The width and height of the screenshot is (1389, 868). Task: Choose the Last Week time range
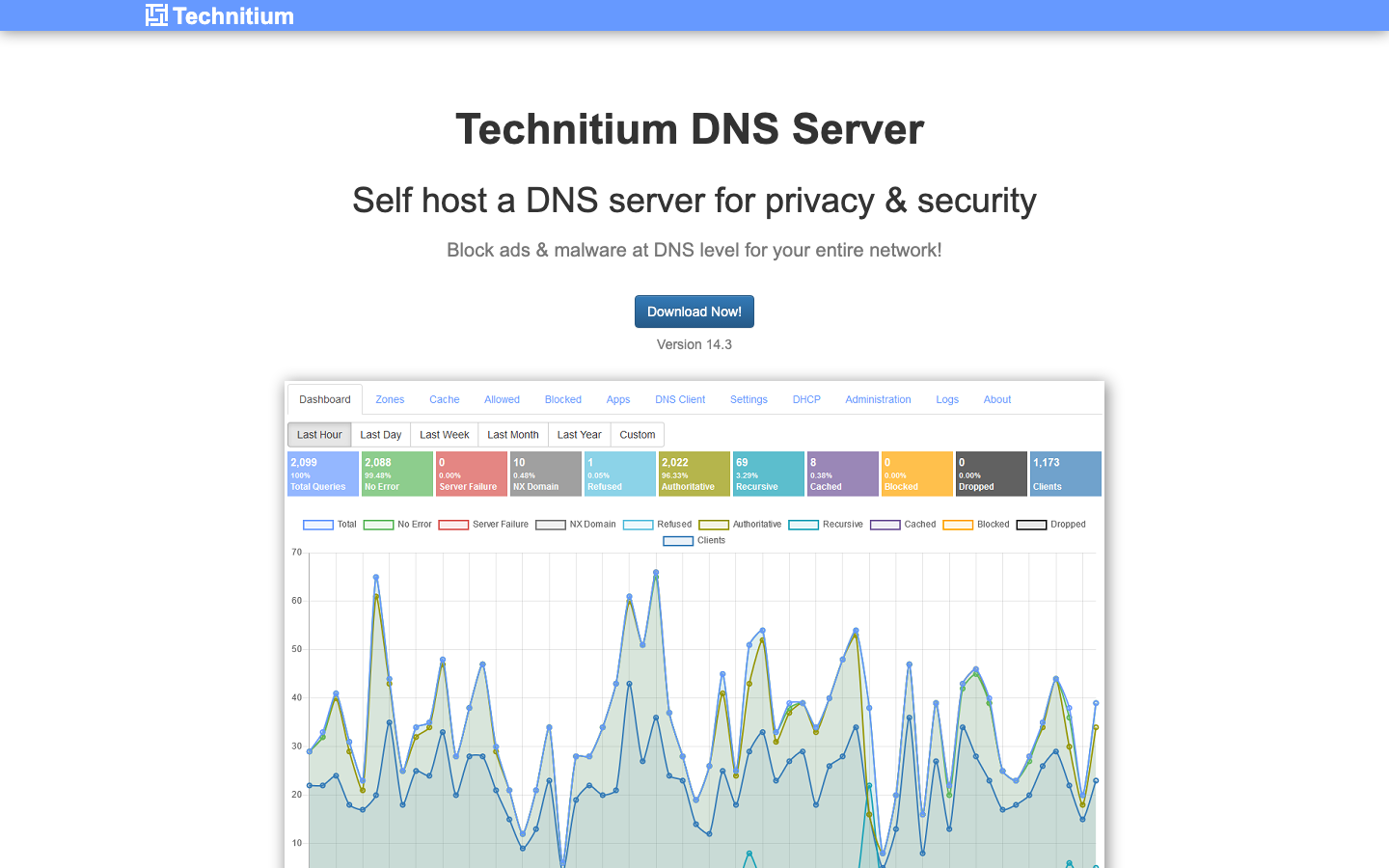click(445, 435)
